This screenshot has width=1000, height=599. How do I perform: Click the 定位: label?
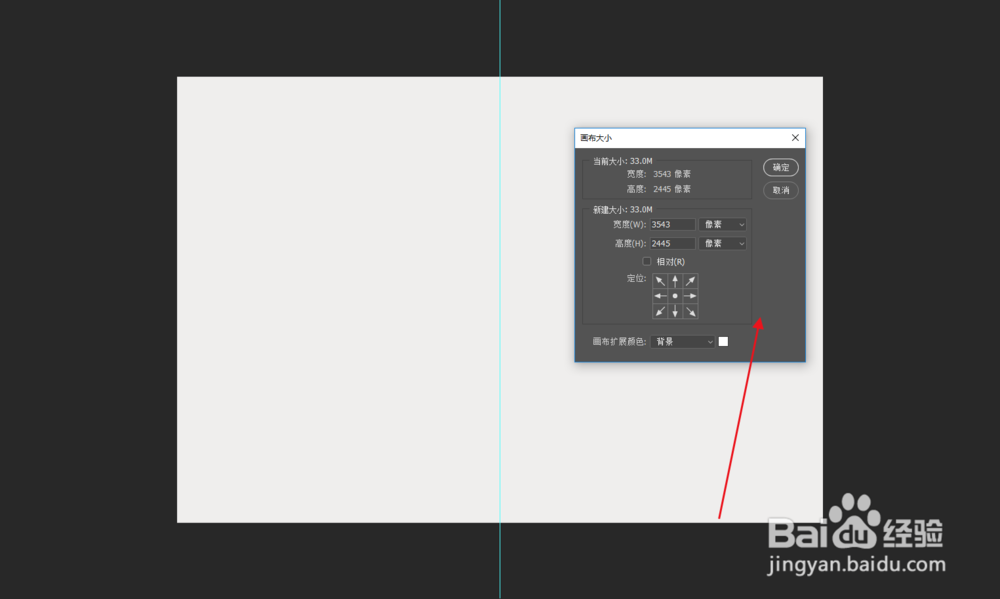pos(636,279)
